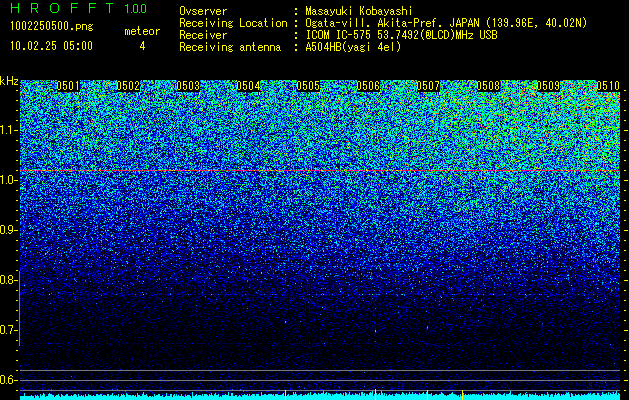Click the red horizontal signal line near 1.0 kHz
Screen dimensions: 629x400
[320, 171]
